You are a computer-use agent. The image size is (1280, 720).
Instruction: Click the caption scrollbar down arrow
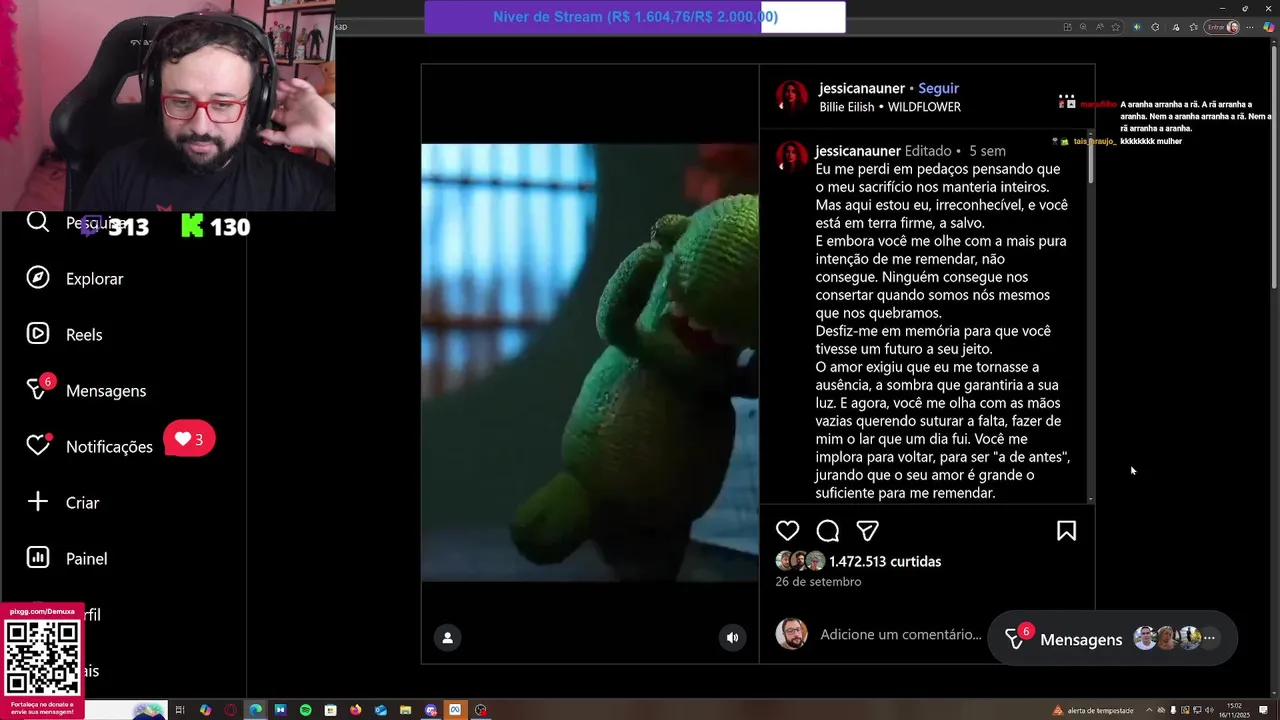pyautogui.click(x=1090, y=499)
